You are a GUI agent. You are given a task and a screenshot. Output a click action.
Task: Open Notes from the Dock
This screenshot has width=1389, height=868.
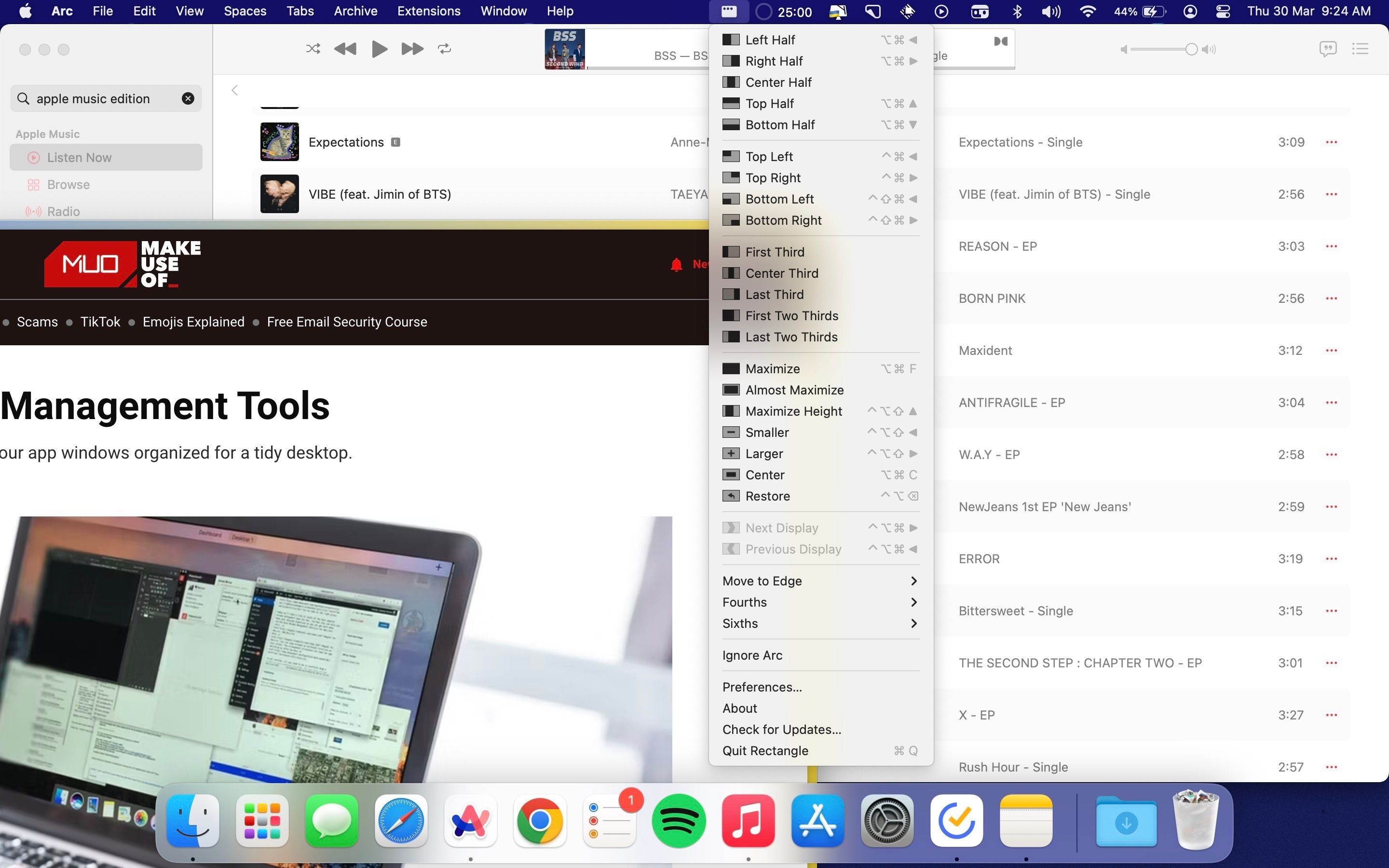coord(1026,821)
